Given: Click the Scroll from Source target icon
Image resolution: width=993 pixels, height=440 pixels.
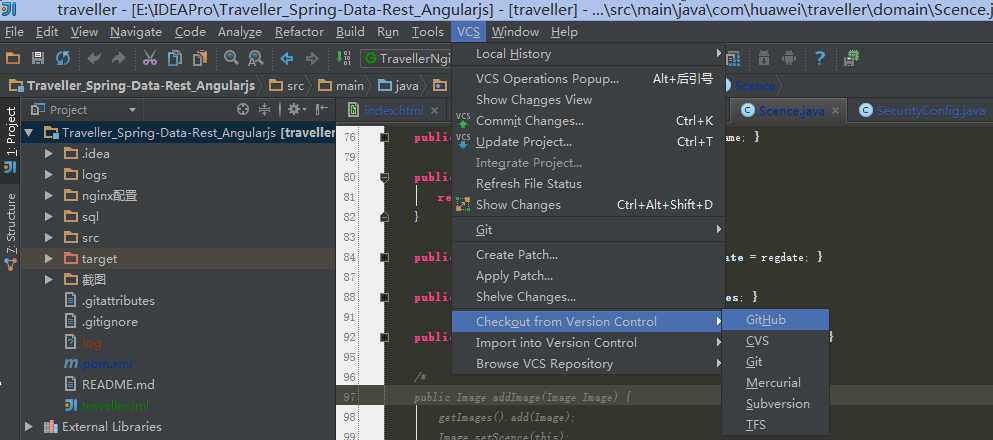Looking at the screenshot, I should (243, 110).
